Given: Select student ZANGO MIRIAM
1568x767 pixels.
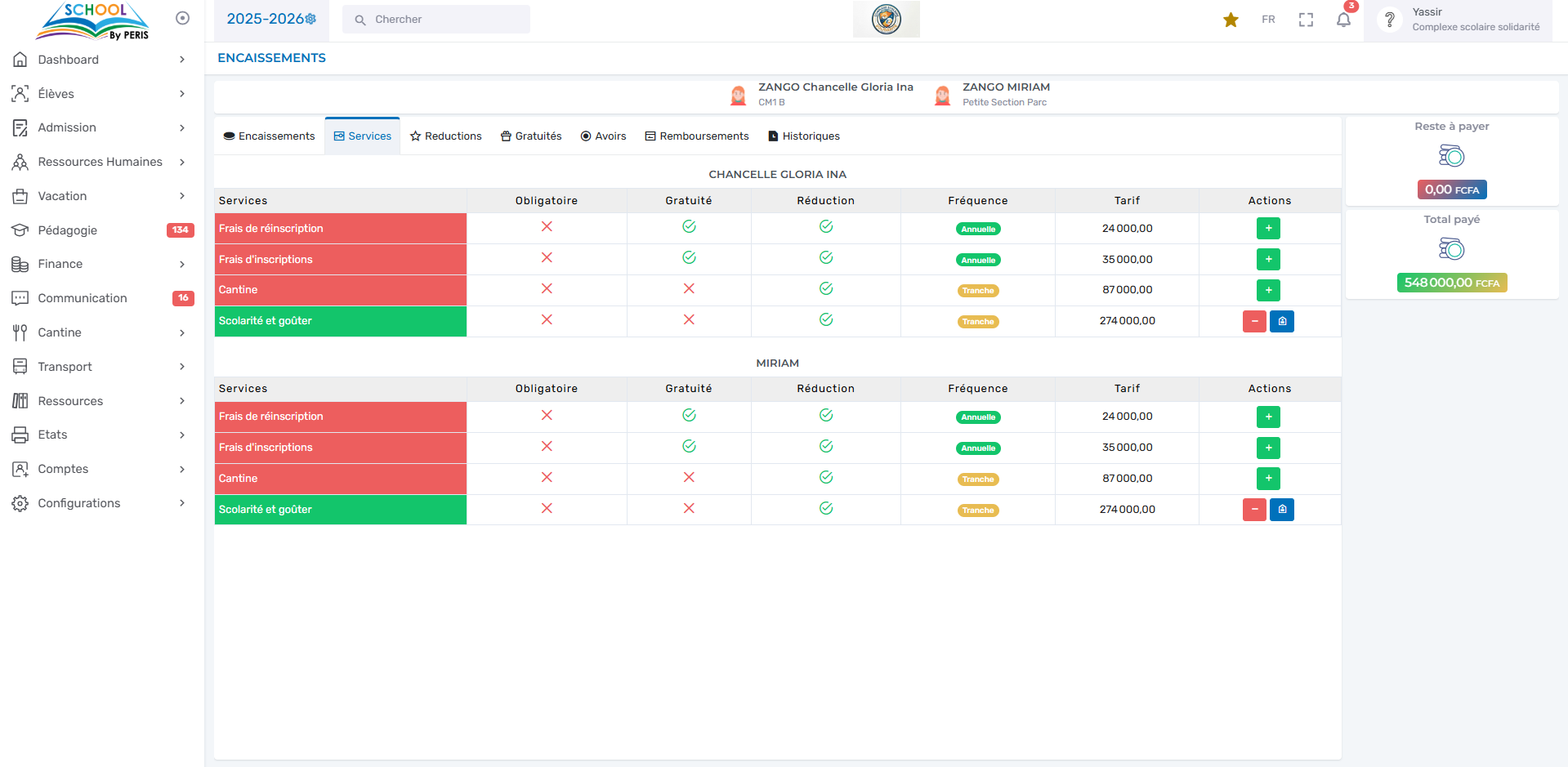Looking at the screenshot, I should (1005, 87).
